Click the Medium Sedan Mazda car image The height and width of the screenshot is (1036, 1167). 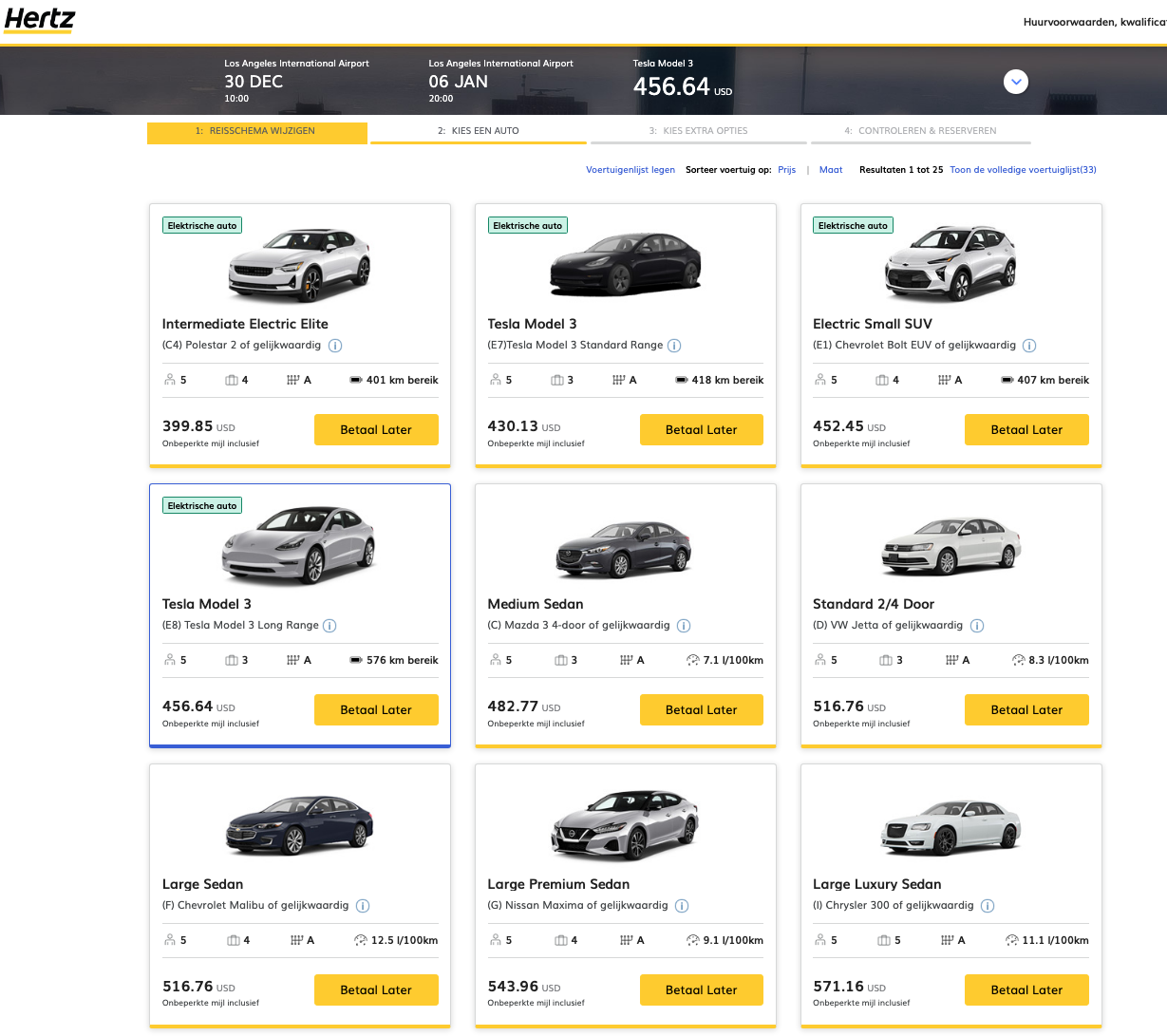pyautogui.click(x=624, y=548)
